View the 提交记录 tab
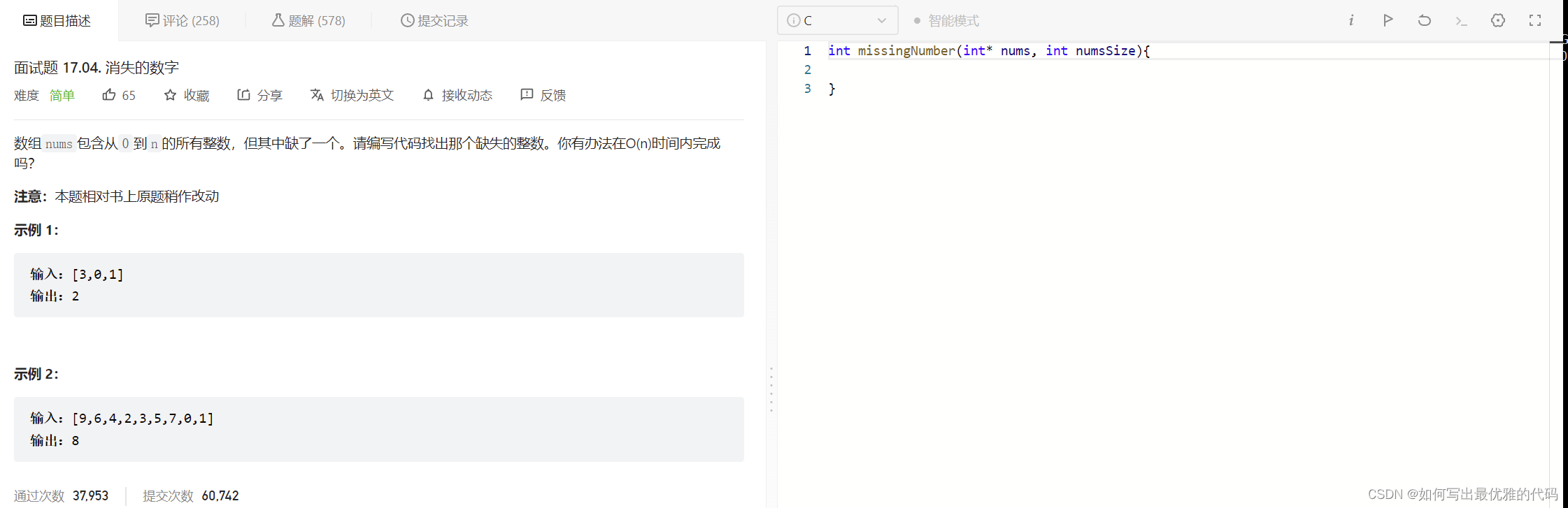 tap(434, 21)
